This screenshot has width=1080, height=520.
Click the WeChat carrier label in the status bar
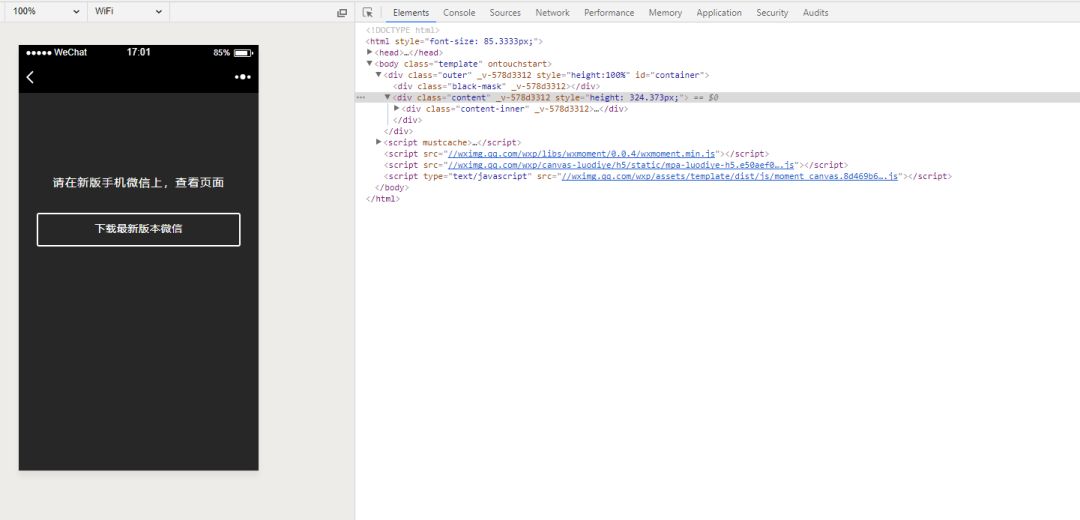[x=70, y=52]
